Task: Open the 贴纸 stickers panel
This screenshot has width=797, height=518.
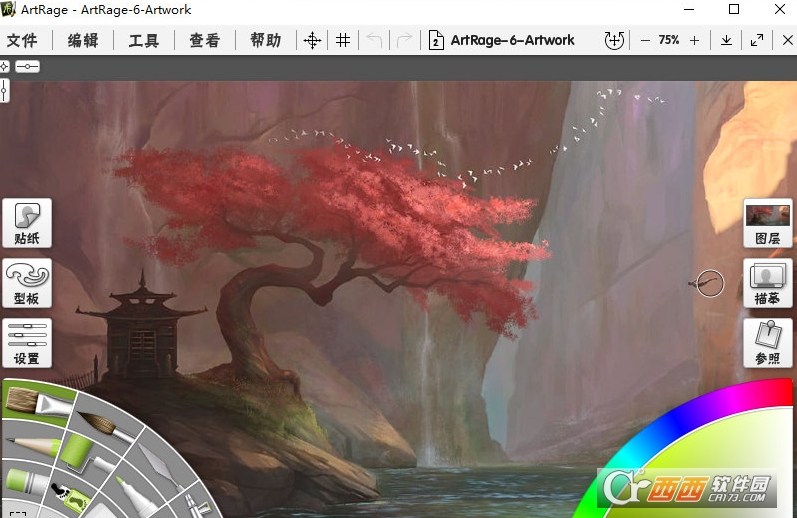Action: pos(27,222)
